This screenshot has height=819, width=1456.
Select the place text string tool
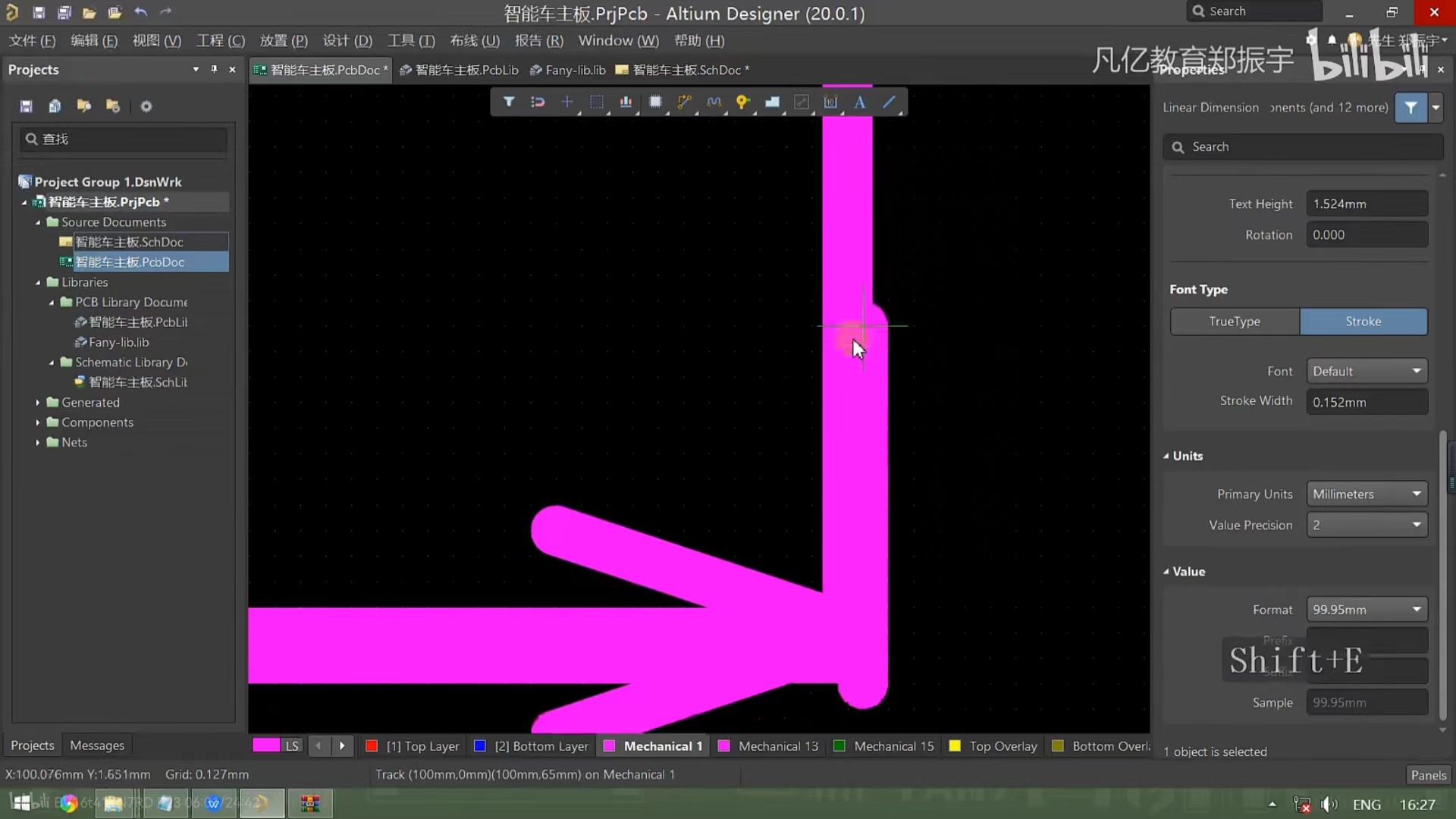click(x=860, y=102)
